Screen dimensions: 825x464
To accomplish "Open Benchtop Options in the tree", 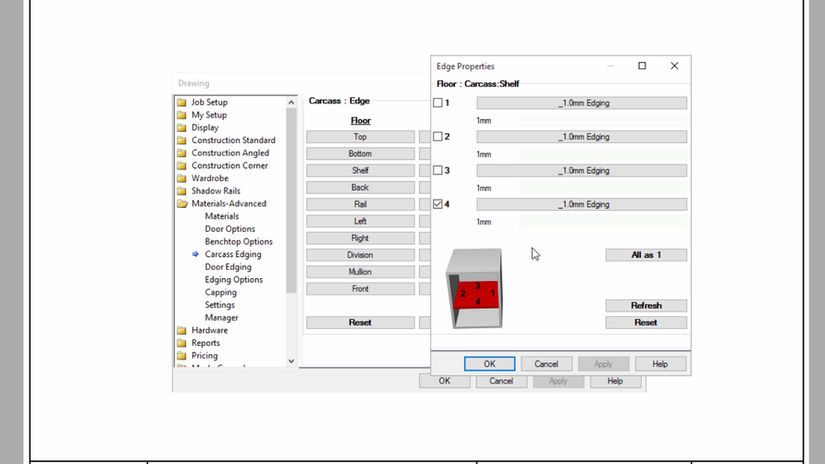I will [x=239, y=241].
